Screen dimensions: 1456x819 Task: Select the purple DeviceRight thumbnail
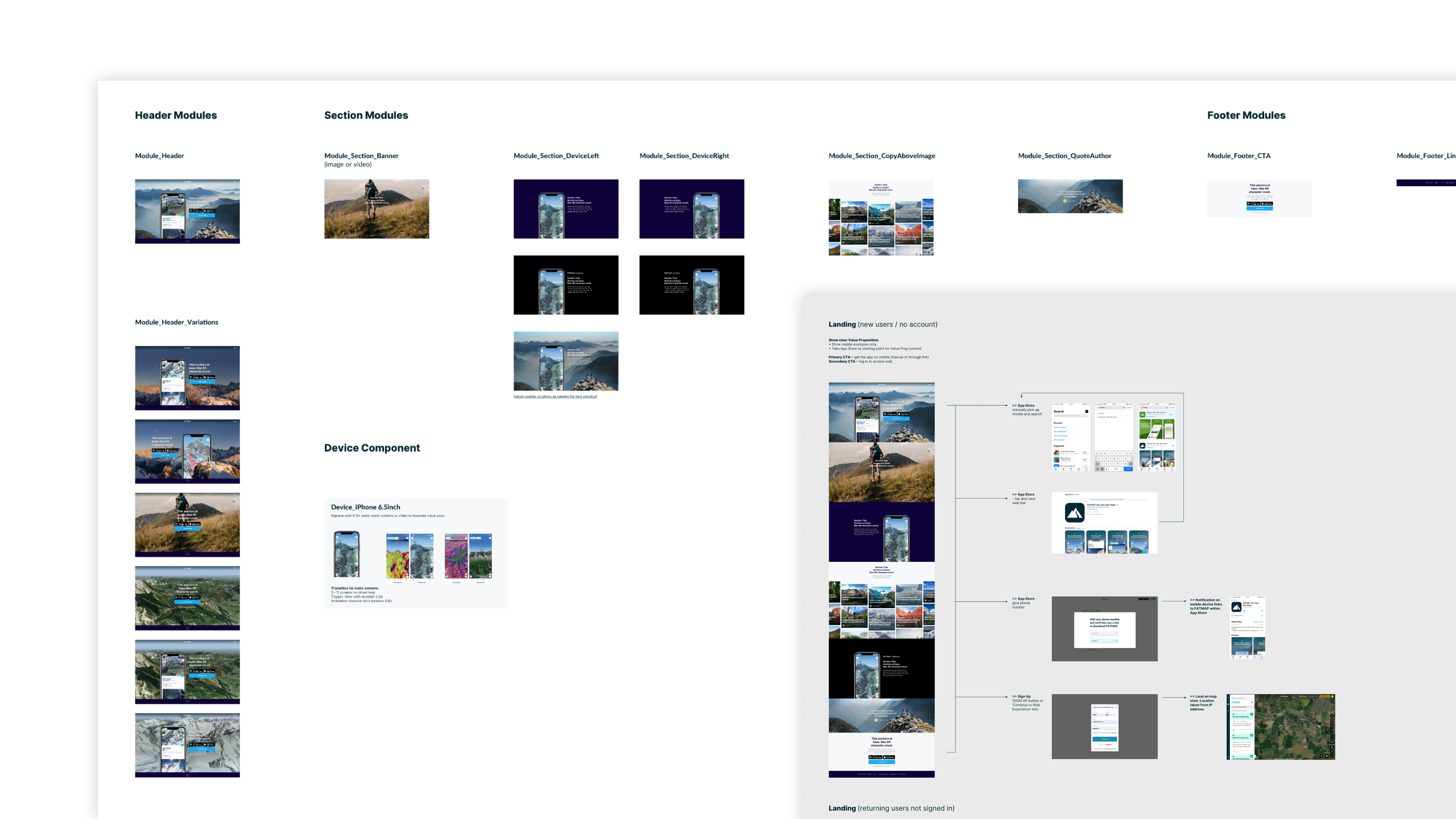[692, 209]
